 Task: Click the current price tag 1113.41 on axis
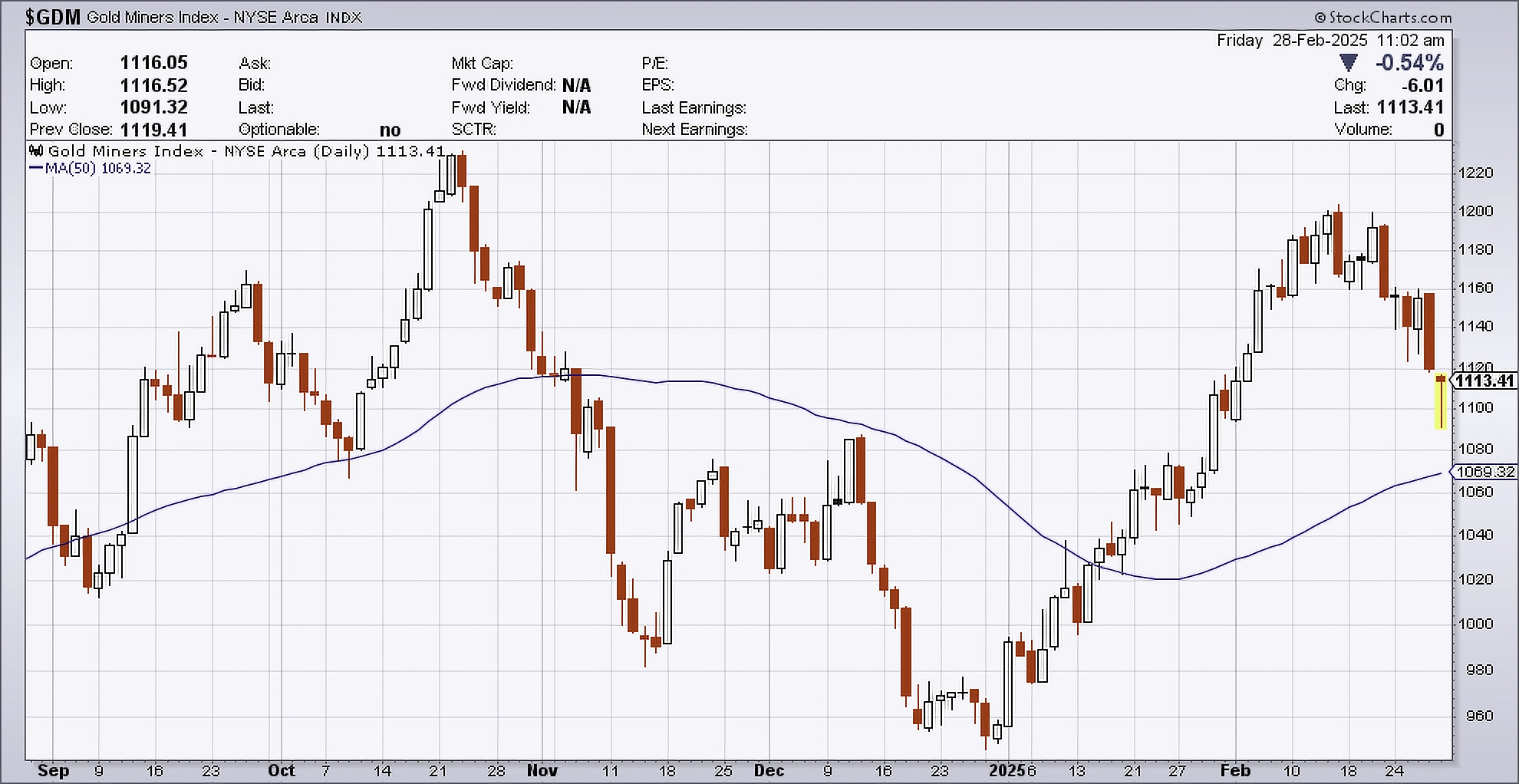point(1484,380)
